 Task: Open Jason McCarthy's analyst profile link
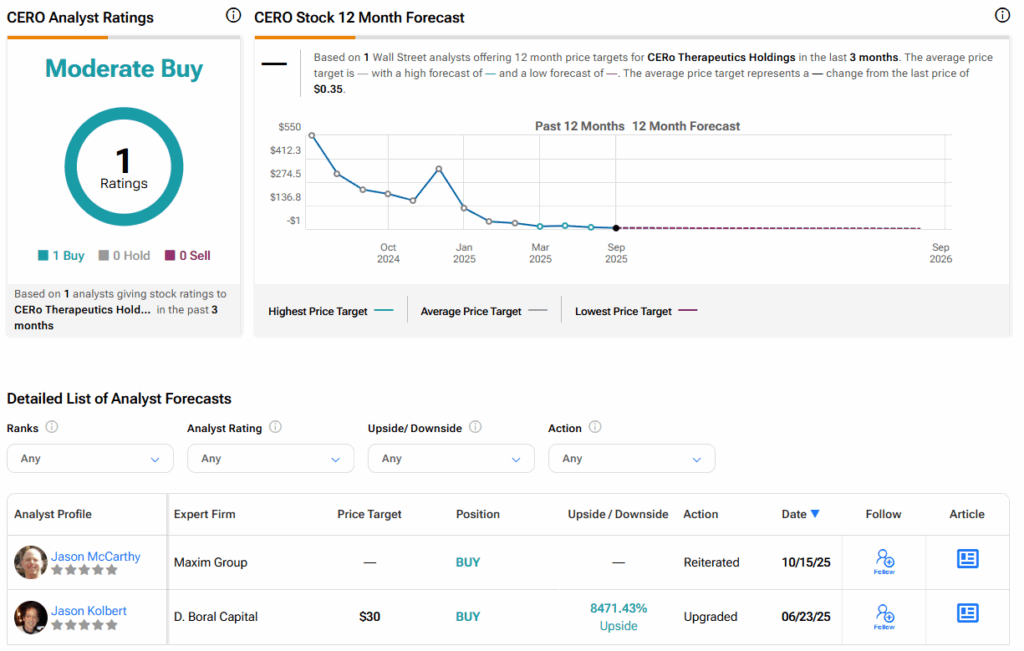pyautogui.click(x=96, y=557)
